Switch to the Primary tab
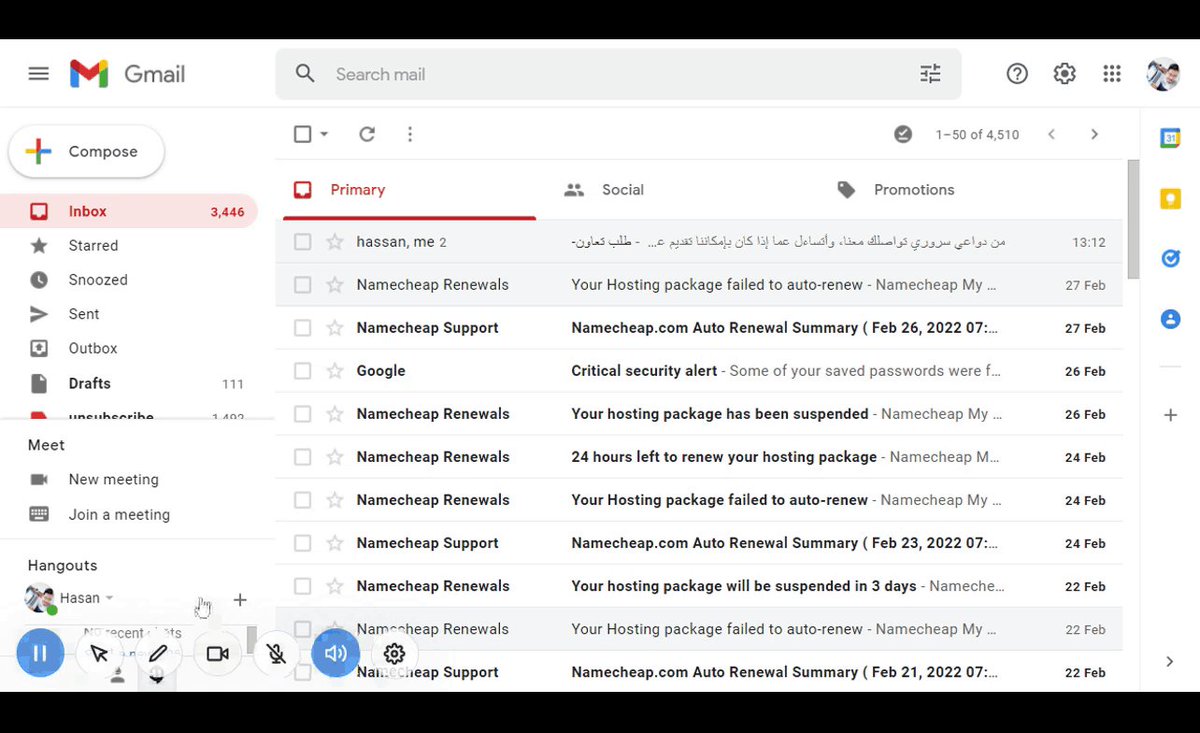 pos(409,190)
